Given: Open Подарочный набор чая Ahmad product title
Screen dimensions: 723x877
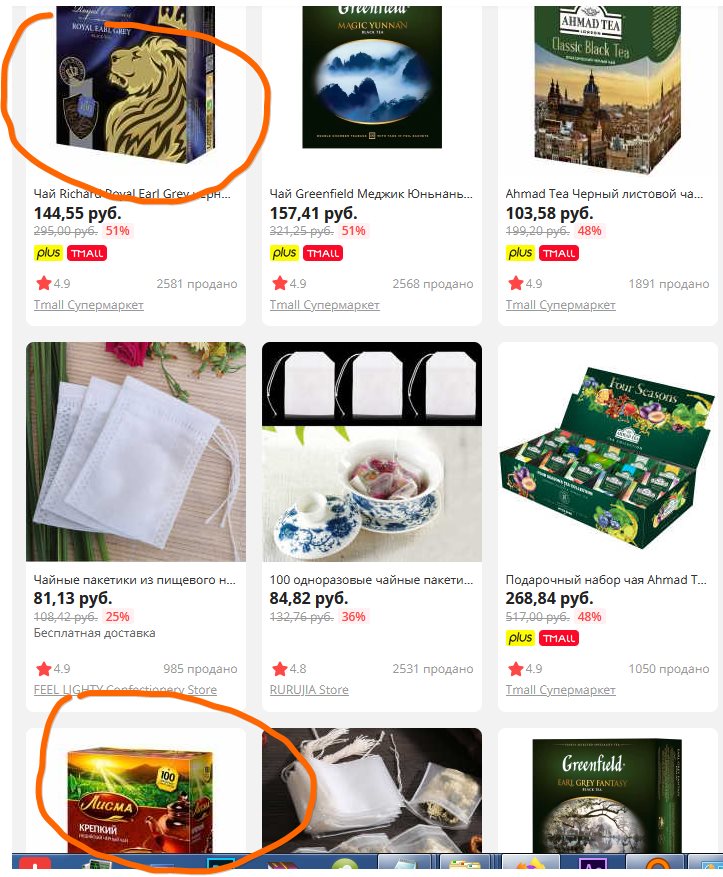Looking at the screenshot, I should click(x=606, y=579).
